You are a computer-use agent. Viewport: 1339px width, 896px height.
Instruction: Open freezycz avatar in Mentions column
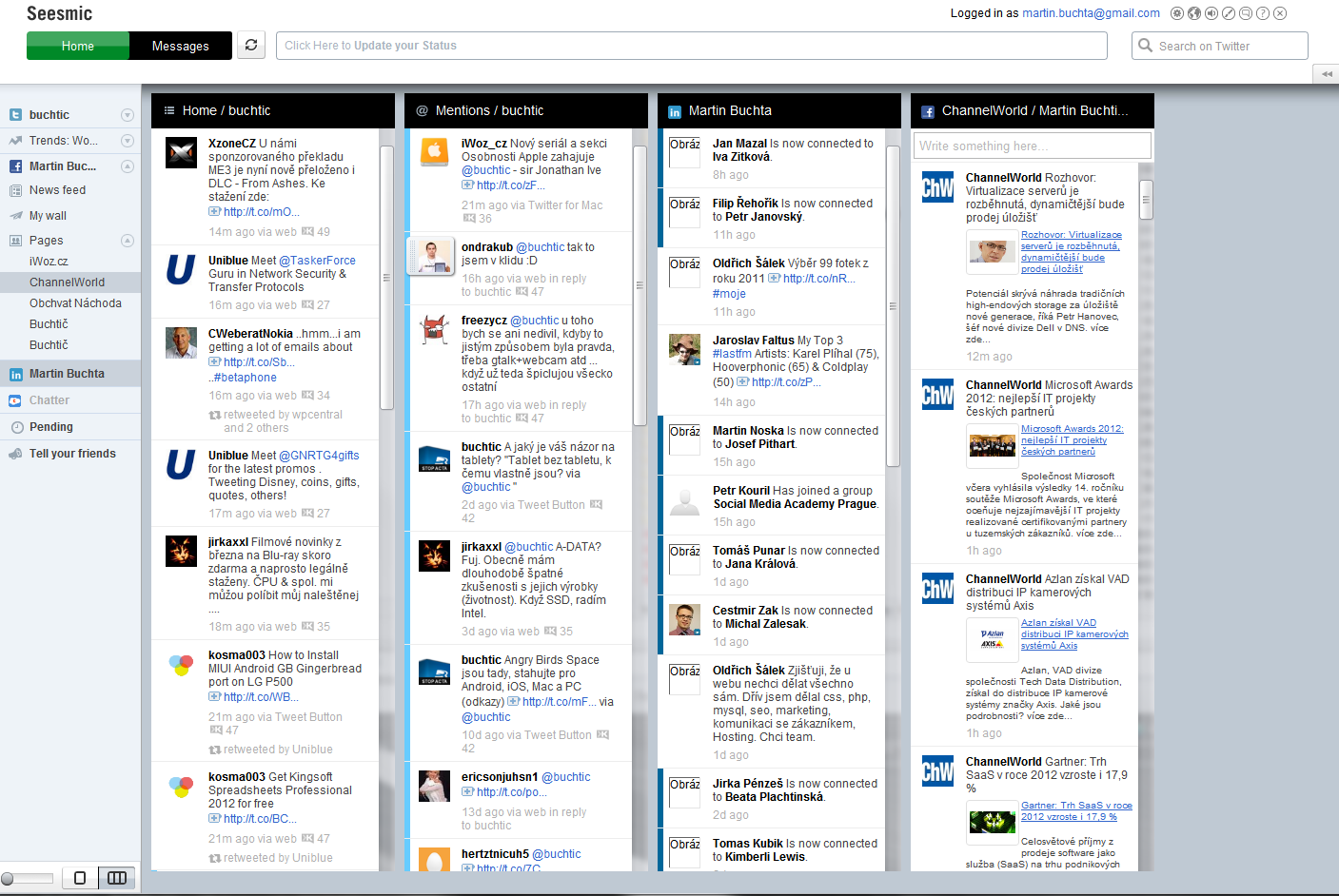point(434,329)
